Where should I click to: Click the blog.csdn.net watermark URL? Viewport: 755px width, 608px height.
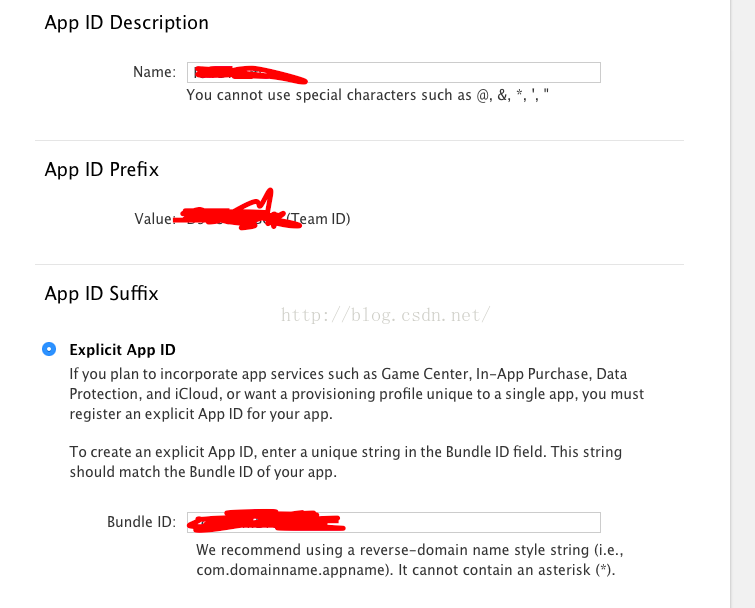(x=385, y=315)
